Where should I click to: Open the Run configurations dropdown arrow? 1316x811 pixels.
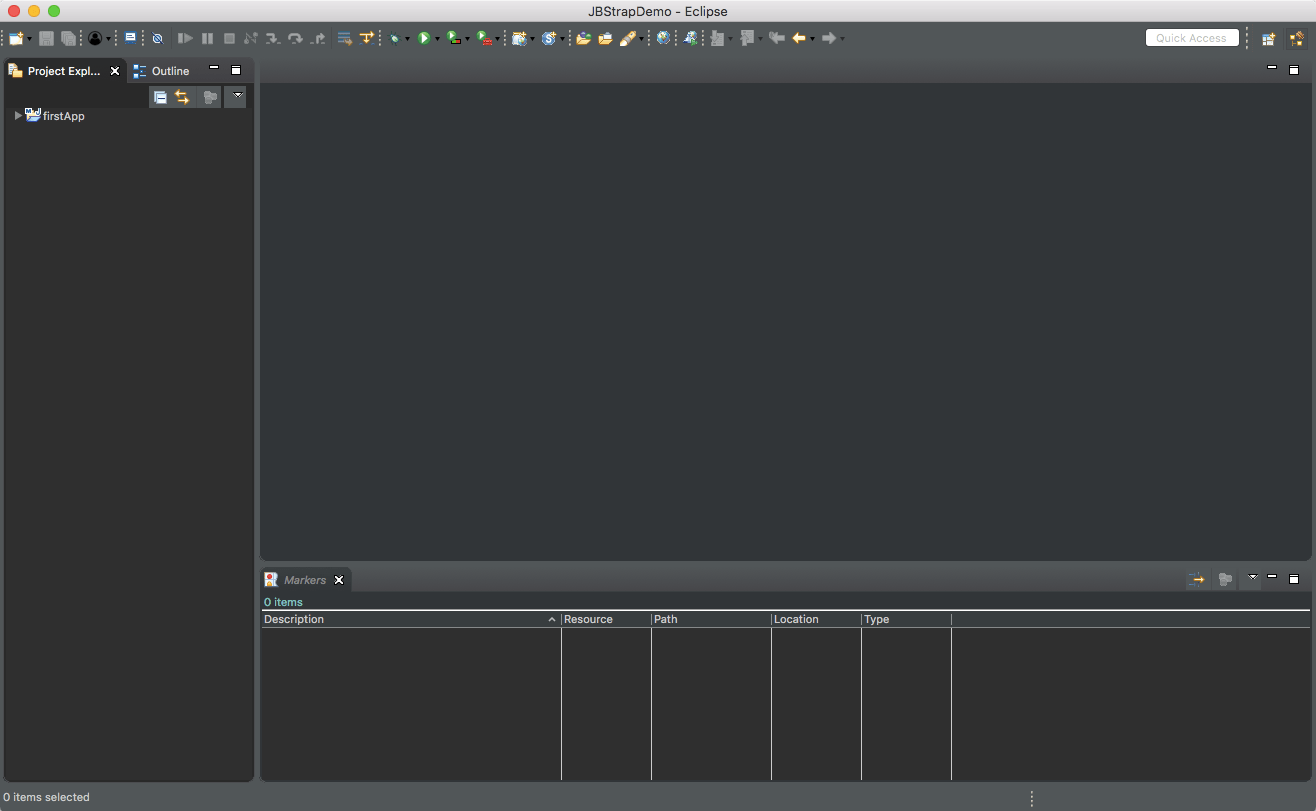tap(437, 38)
